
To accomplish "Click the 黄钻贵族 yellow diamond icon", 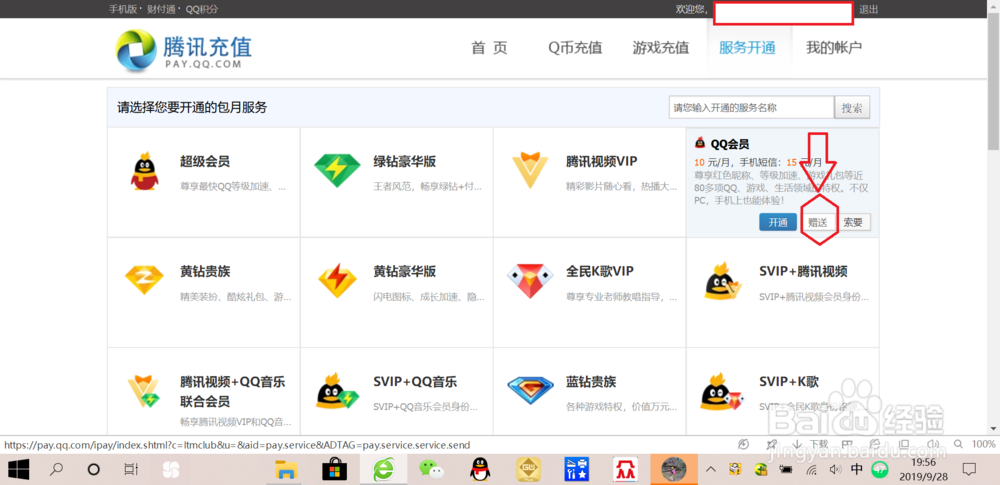I will pyautogui.click(x=144, y=280).
